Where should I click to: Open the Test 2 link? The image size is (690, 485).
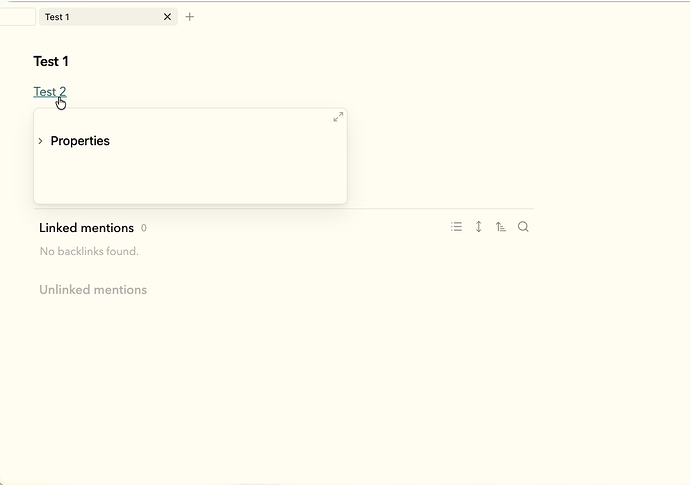pyautogui.click(x=49, y=91)
